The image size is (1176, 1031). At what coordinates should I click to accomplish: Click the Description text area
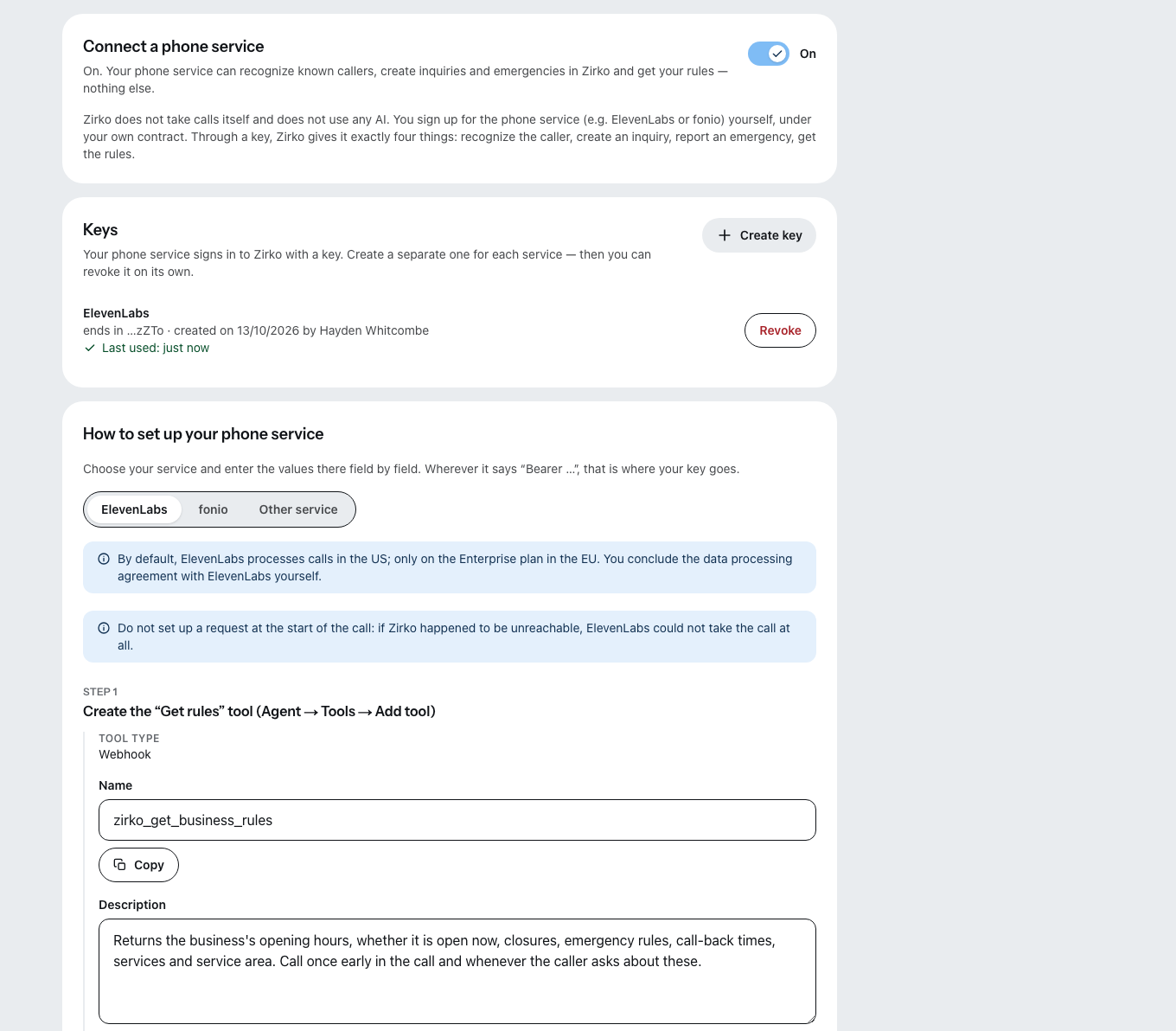click(457, 971)
